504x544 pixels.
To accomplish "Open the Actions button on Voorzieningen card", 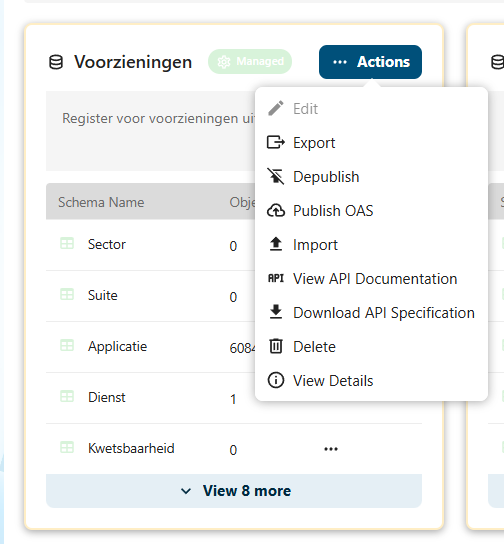I will [370, 62].
